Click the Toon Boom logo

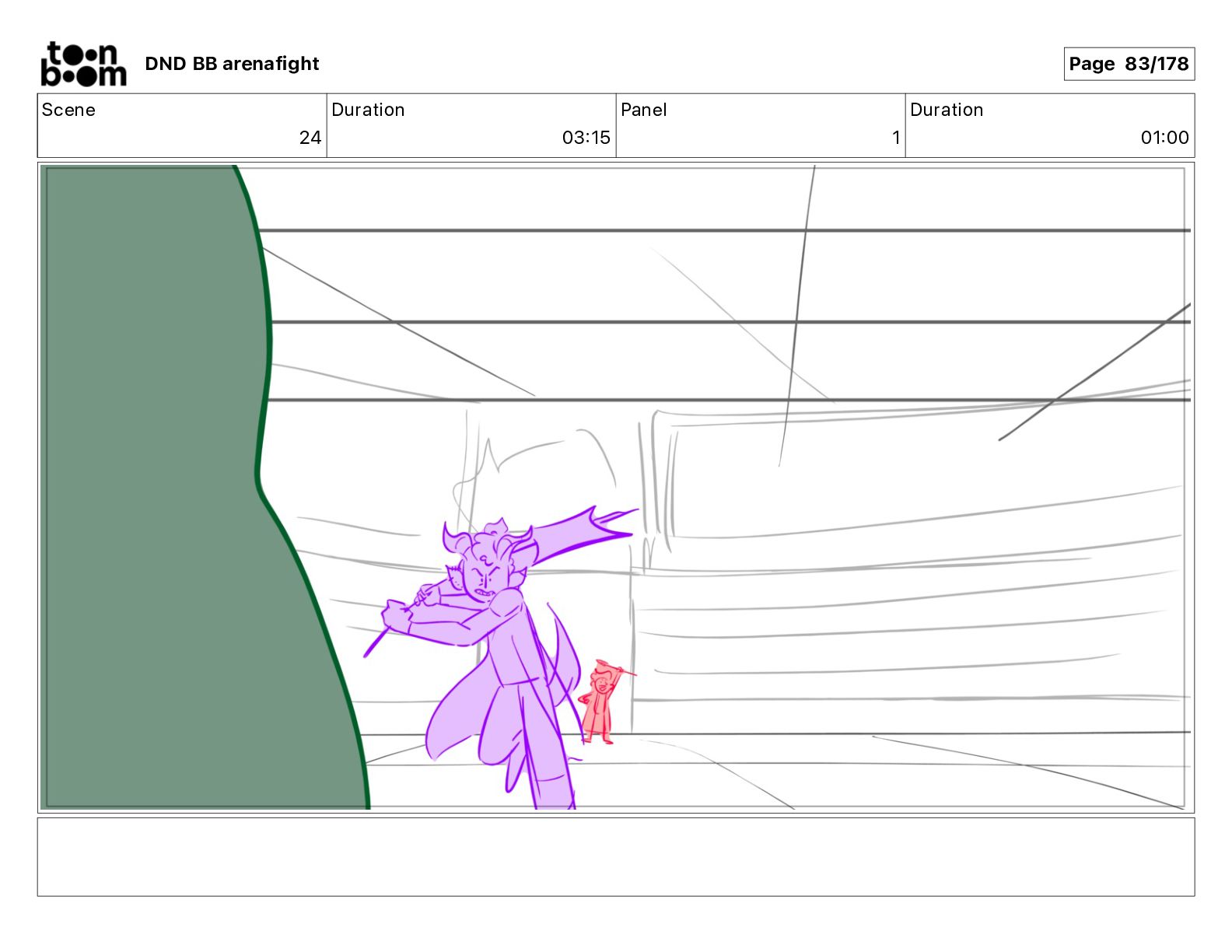point(83,64)
